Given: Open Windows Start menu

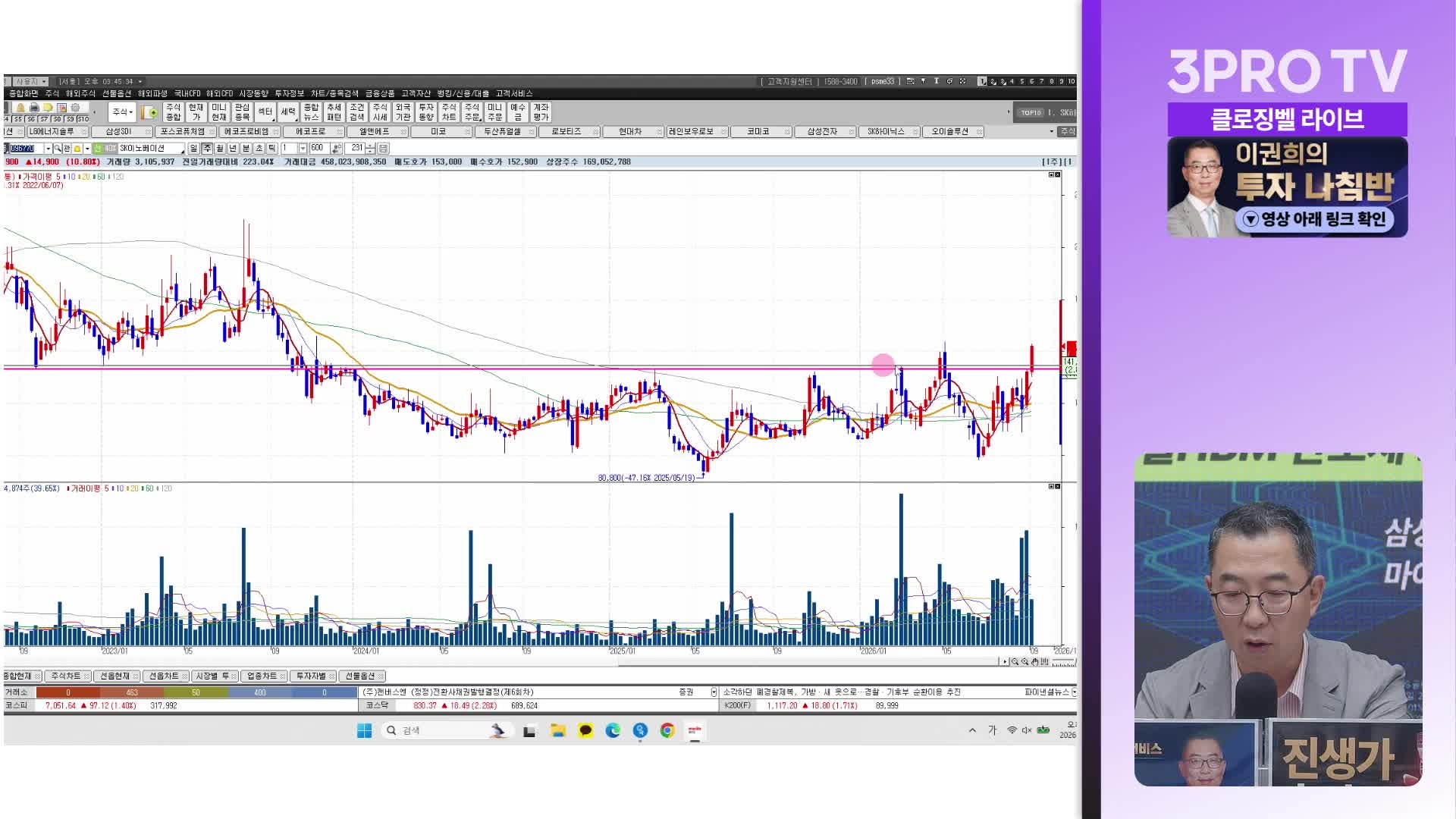Looking at the screenshot, I should click(x=365, y=730).
